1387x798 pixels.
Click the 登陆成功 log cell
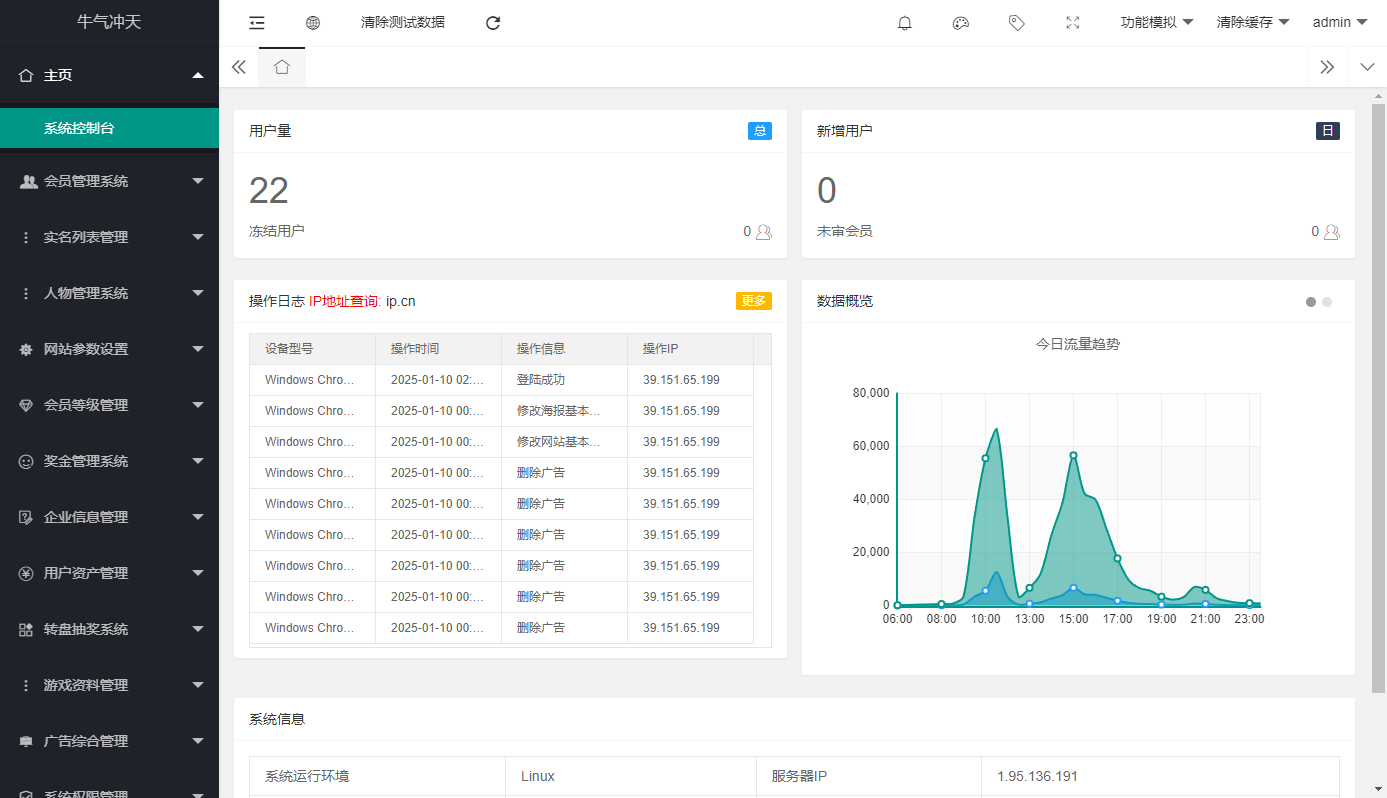pos(564,380)
